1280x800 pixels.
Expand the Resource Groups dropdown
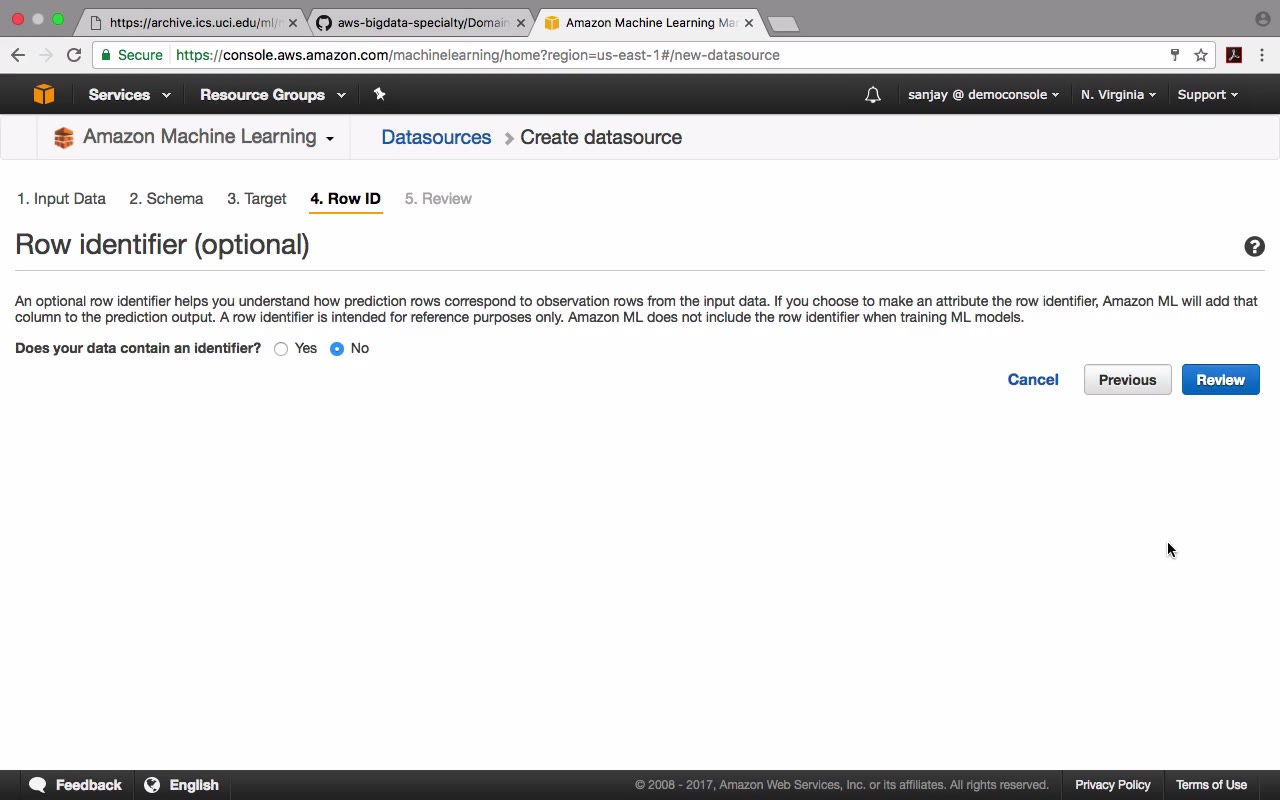[x=273, y=95]
